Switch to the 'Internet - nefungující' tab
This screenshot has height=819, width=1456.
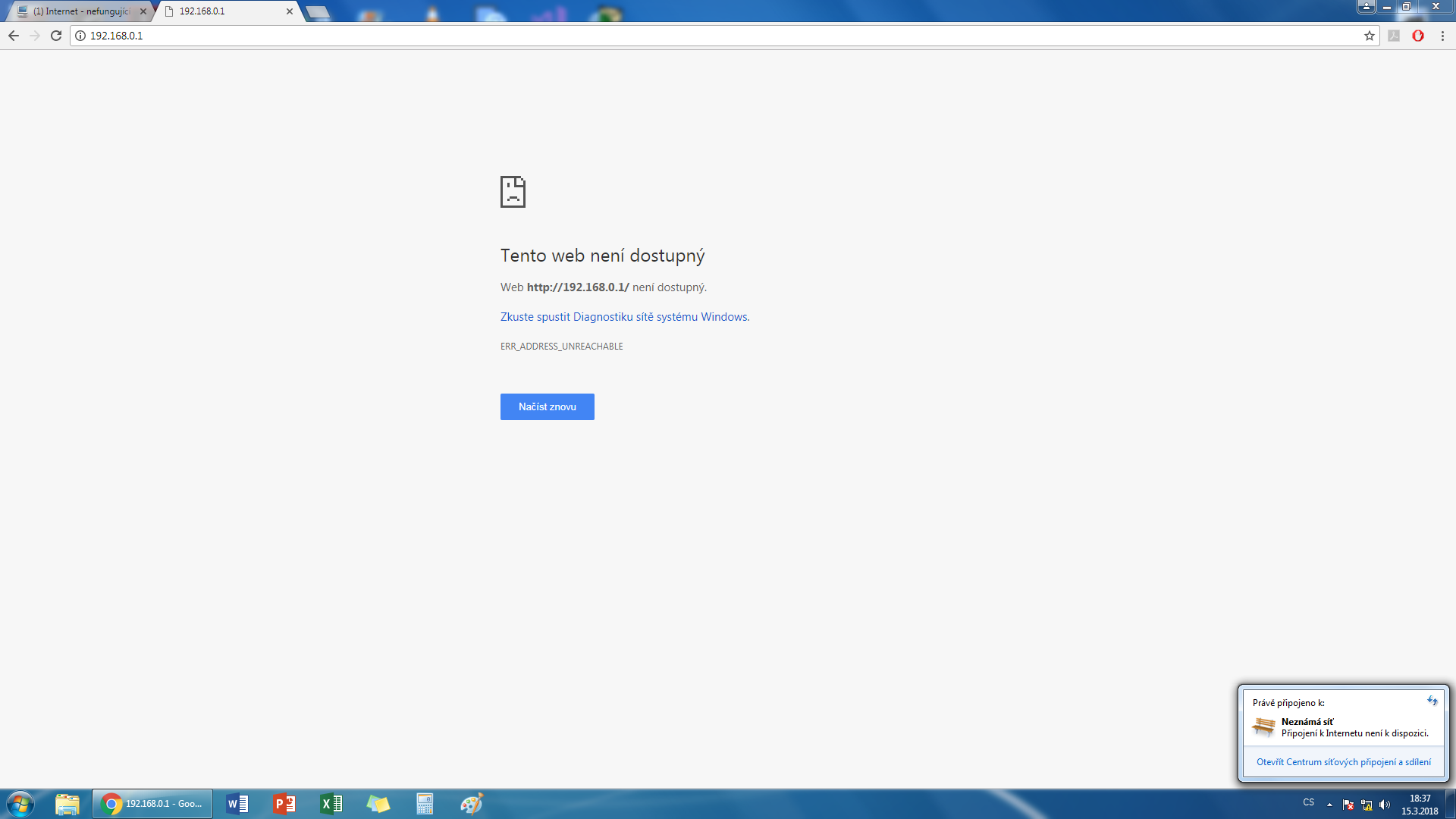[x=81, y=11]
